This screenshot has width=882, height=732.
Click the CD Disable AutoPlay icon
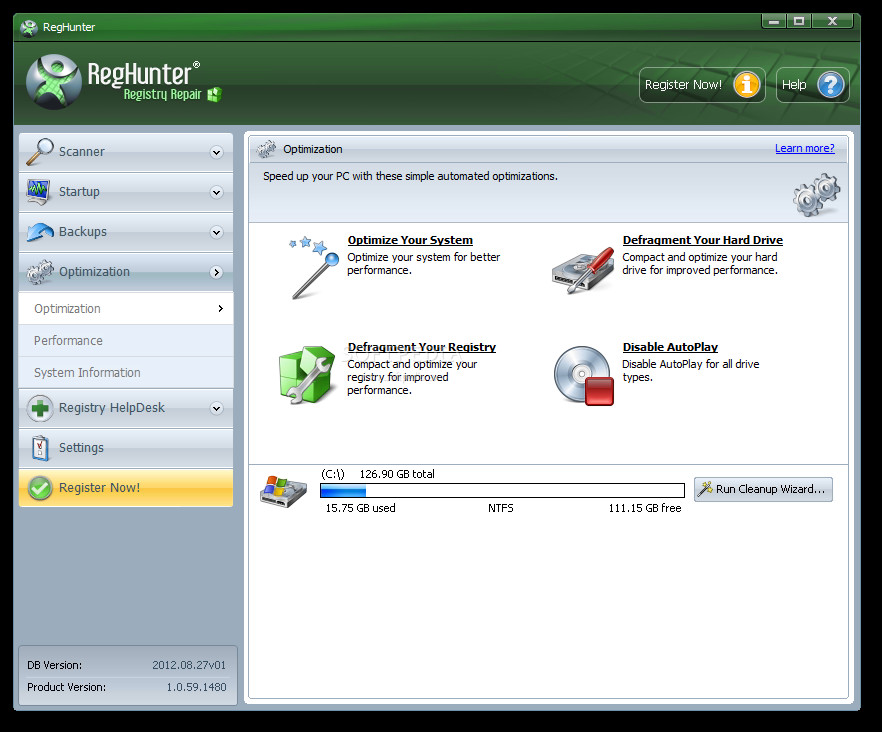[x=583, y=375]
